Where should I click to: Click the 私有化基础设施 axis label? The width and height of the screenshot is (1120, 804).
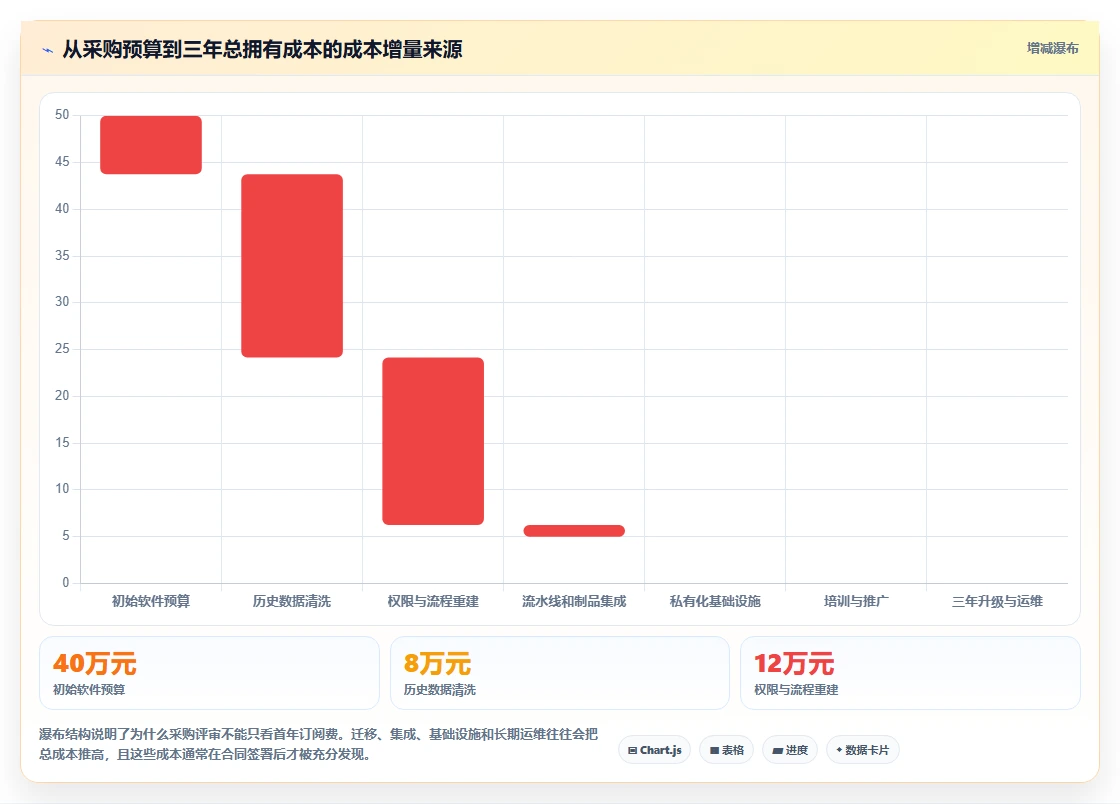[715, 601]
